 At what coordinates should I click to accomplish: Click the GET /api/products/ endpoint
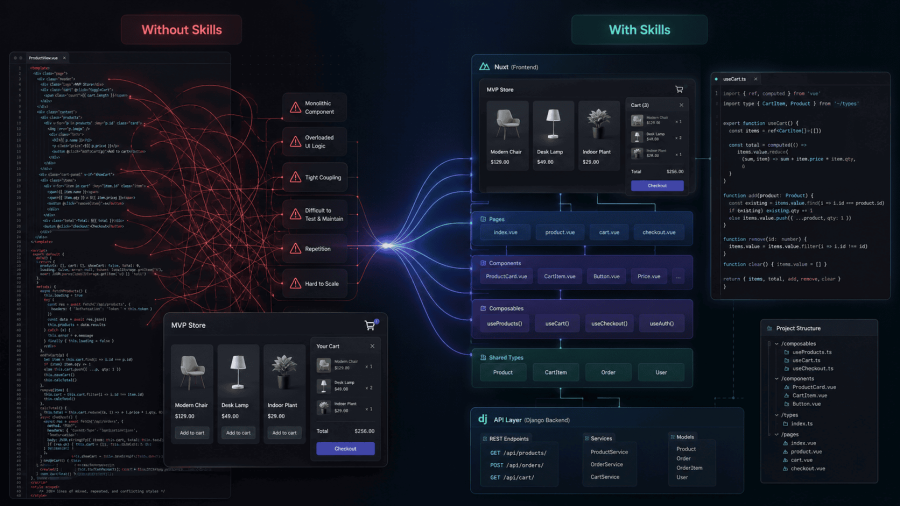518,453
